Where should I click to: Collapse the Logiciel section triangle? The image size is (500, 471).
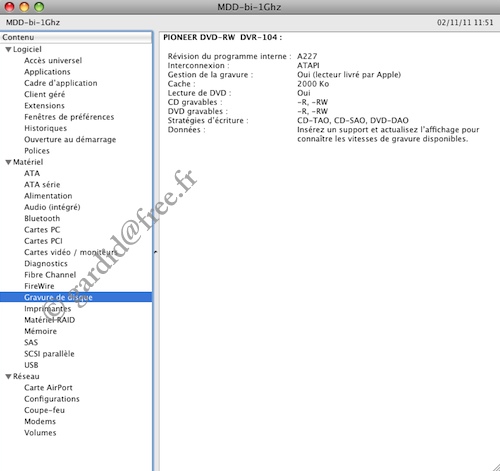pos(8,50)
